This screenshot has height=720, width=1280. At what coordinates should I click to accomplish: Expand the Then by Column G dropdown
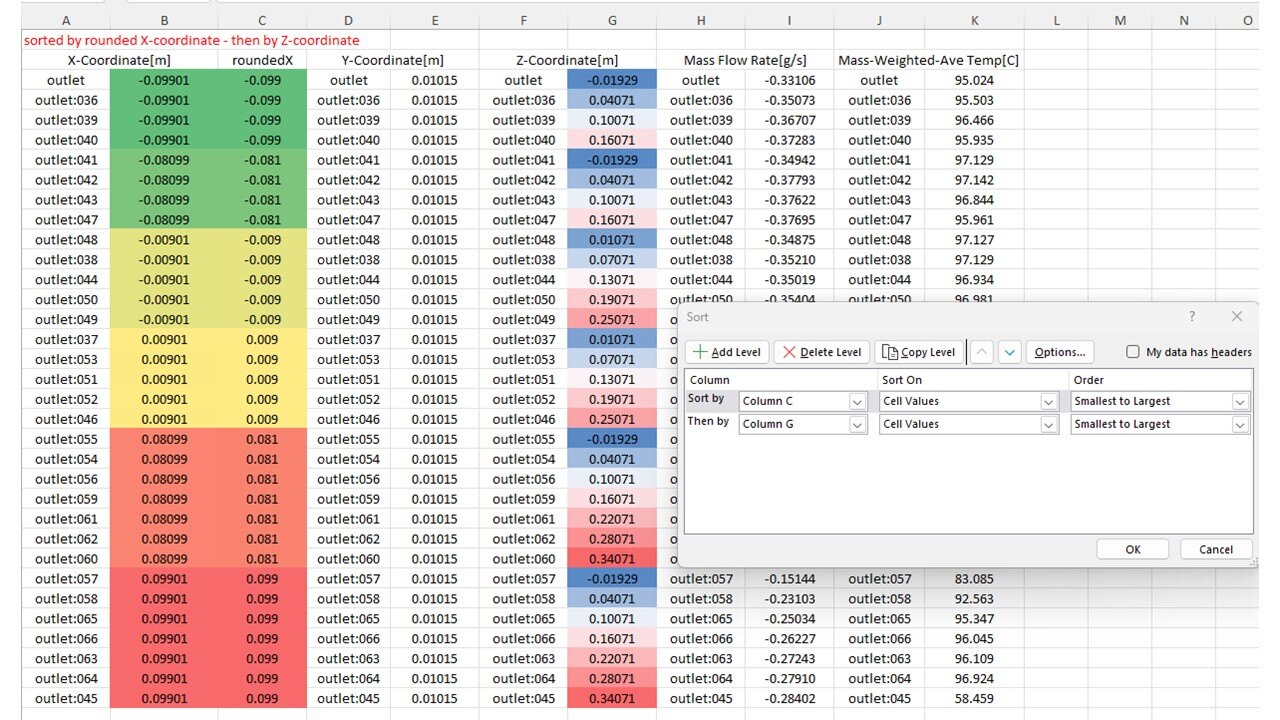pyautogui.click(x=857, y=424)
